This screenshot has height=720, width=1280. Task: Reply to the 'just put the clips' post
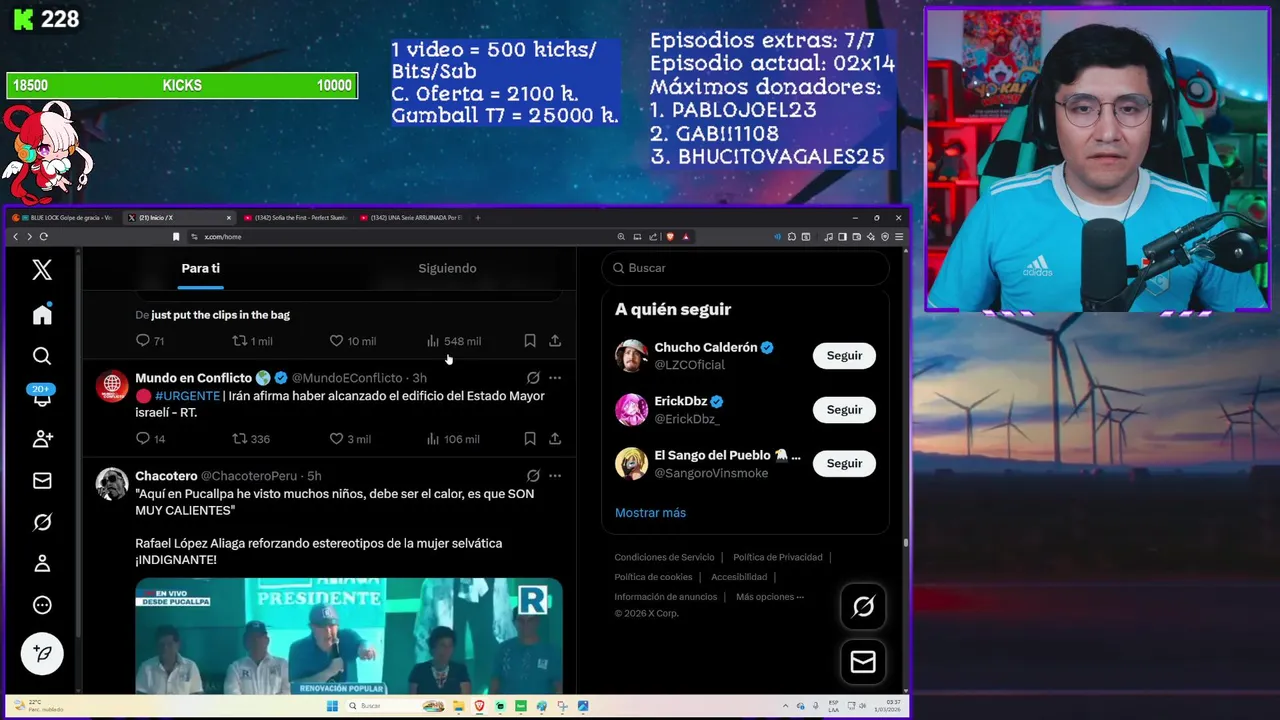[150, 341]
